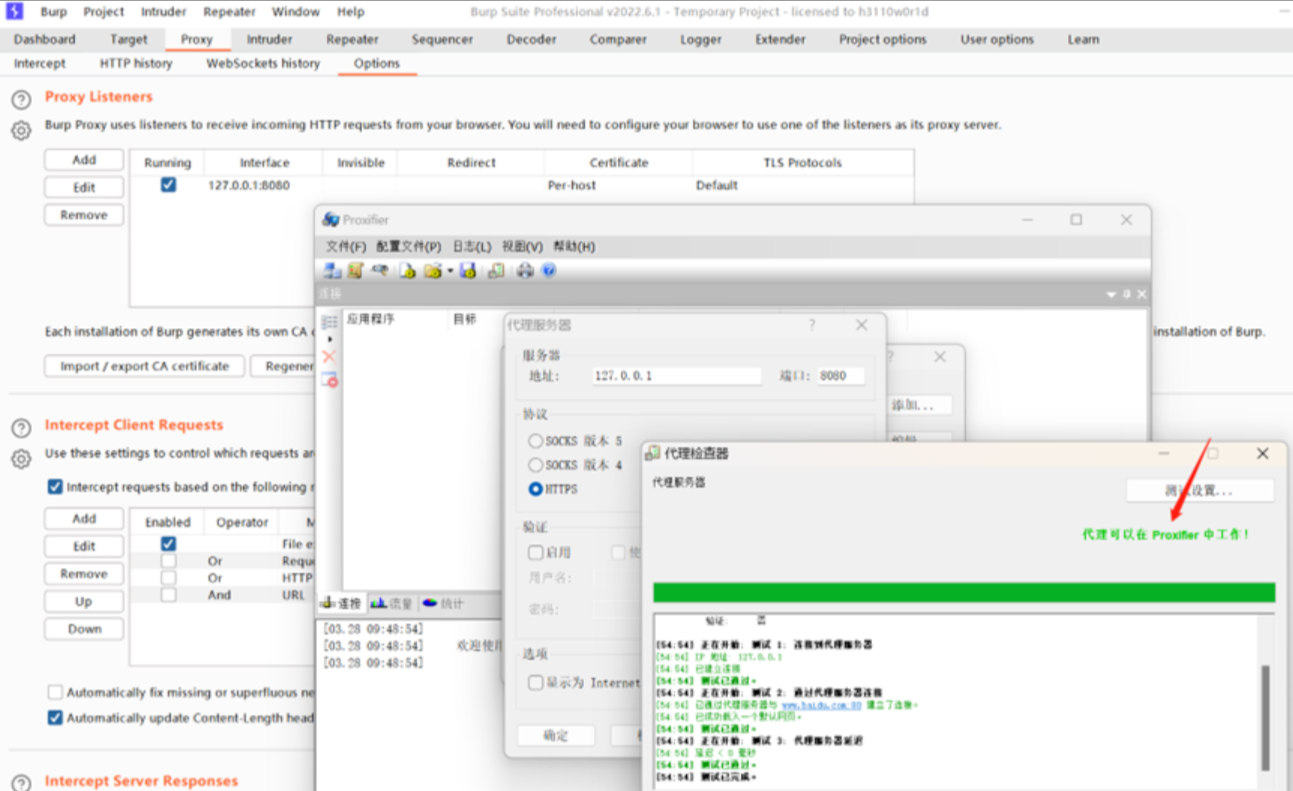Viewport: 1293px width, 791px height.
Task: Click 测试设置 button in 代理检查器
Action: (1200, 491)
